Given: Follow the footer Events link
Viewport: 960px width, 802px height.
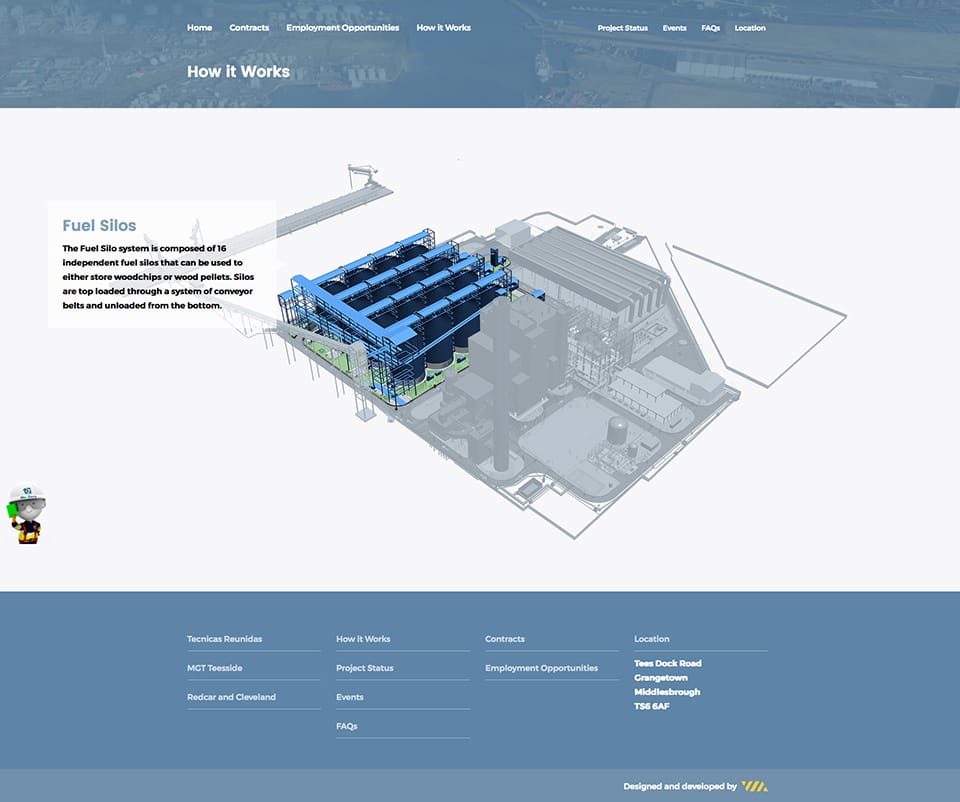Looking at the screenshot, I should coord(350,697).
